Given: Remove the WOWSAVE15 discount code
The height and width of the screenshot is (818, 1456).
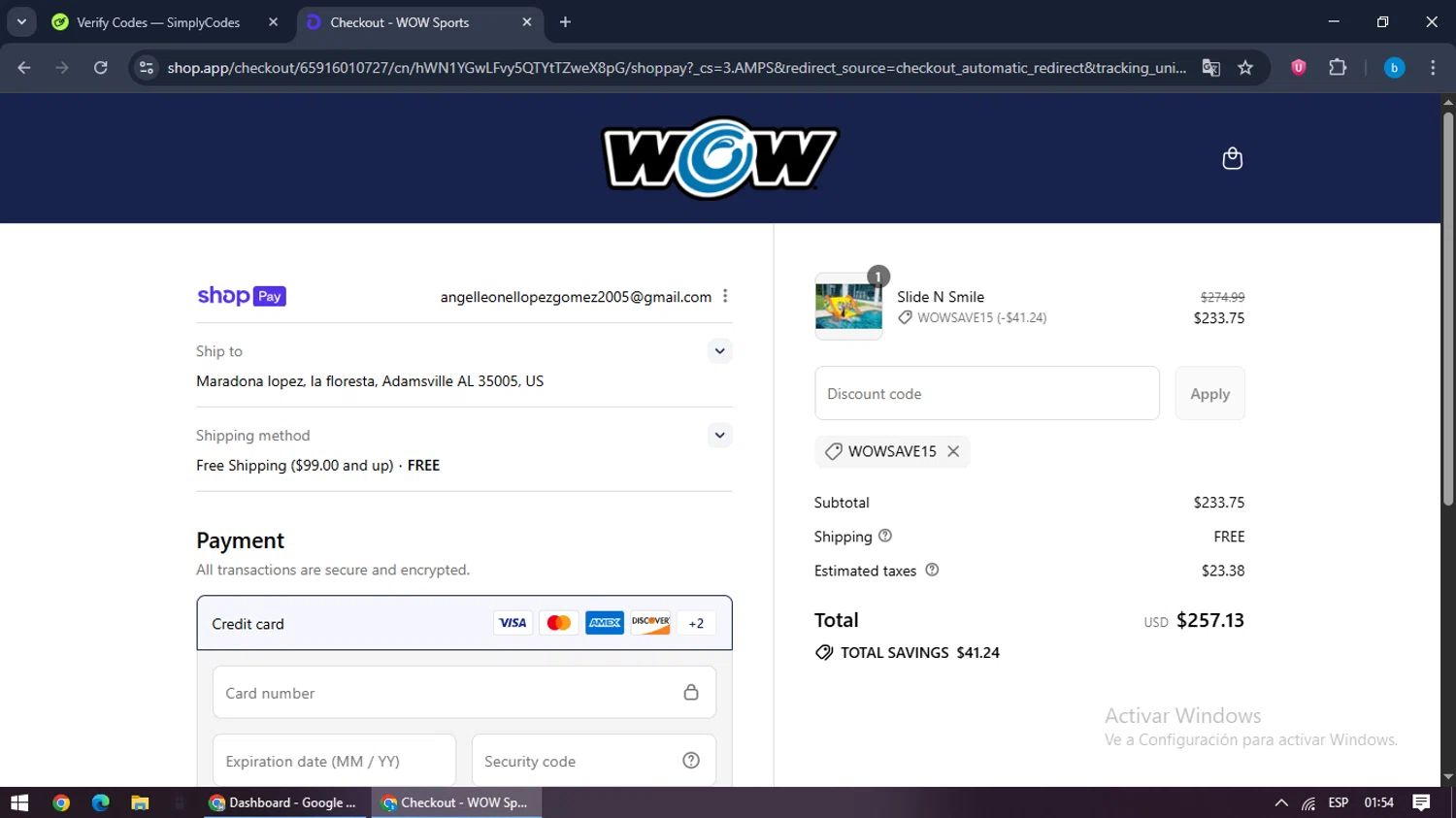Looking at the screenshot, I should click(x=953, y=451).
